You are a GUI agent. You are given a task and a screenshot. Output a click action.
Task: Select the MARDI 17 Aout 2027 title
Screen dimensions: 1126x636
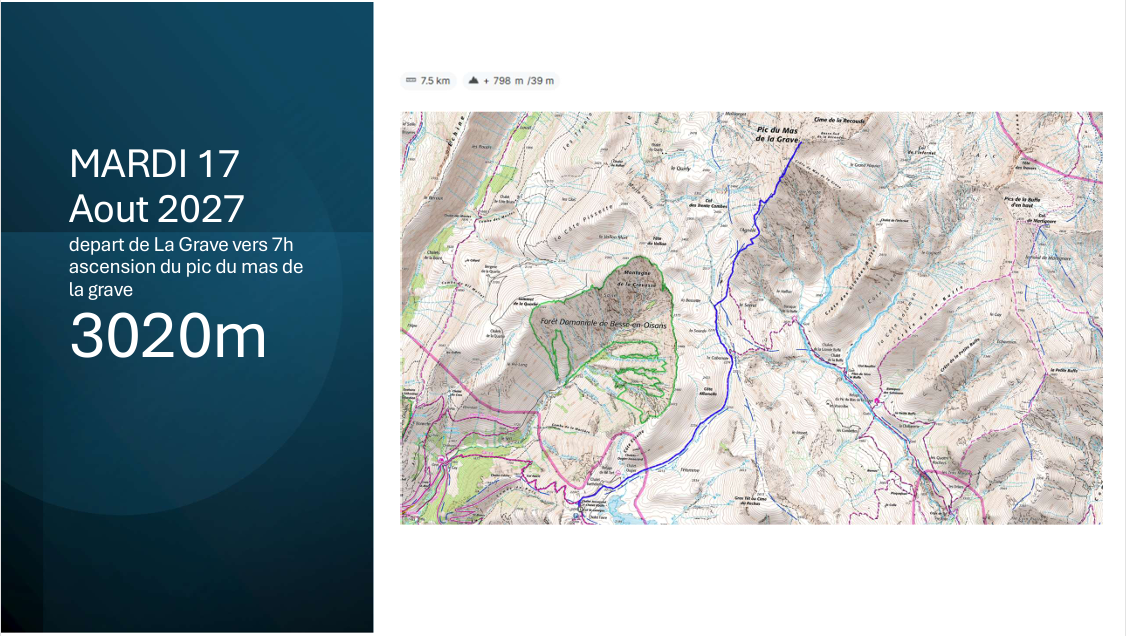click(157, 186)
